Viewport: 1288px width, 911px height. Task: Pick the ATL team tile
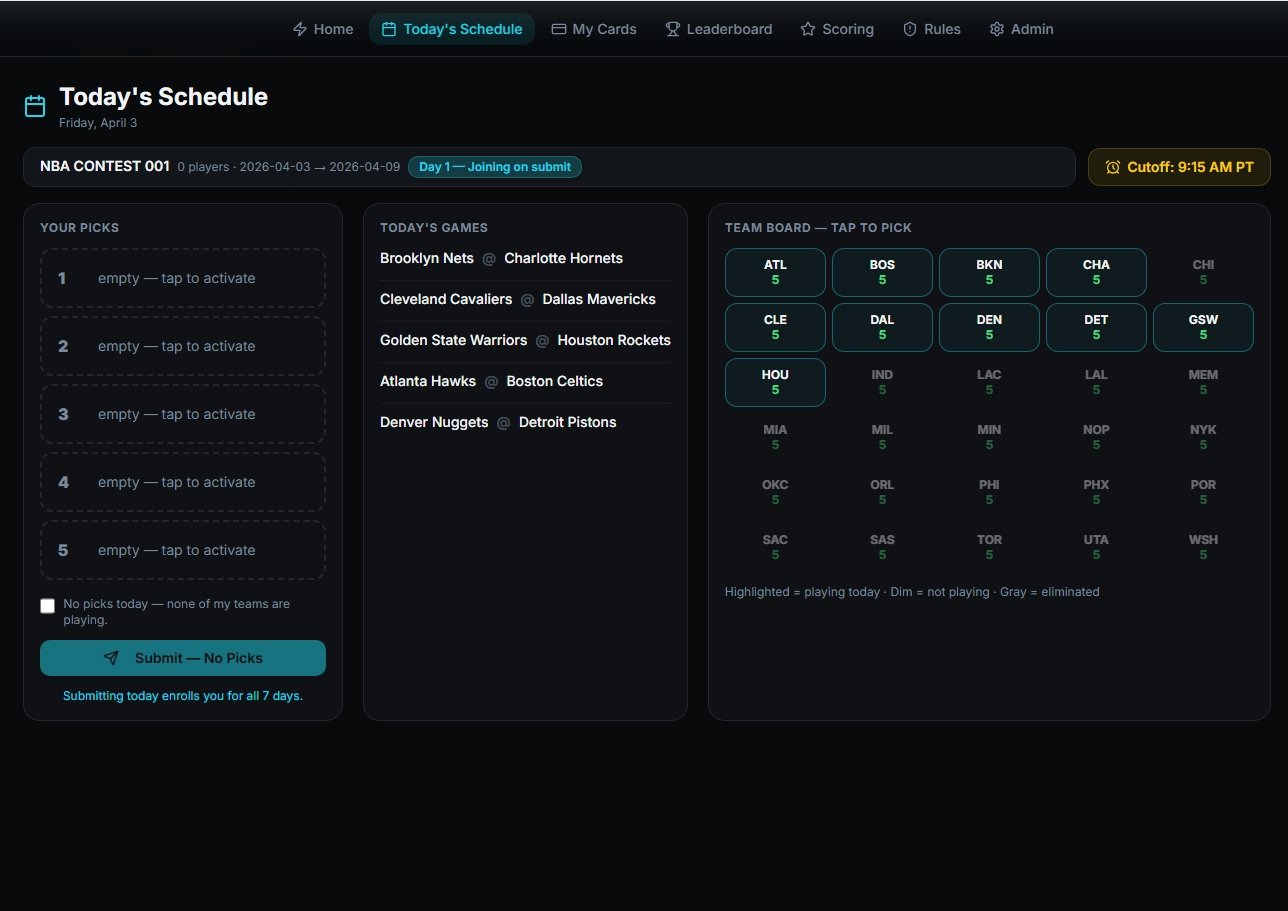pyautogui.click(x=775, y=272)
